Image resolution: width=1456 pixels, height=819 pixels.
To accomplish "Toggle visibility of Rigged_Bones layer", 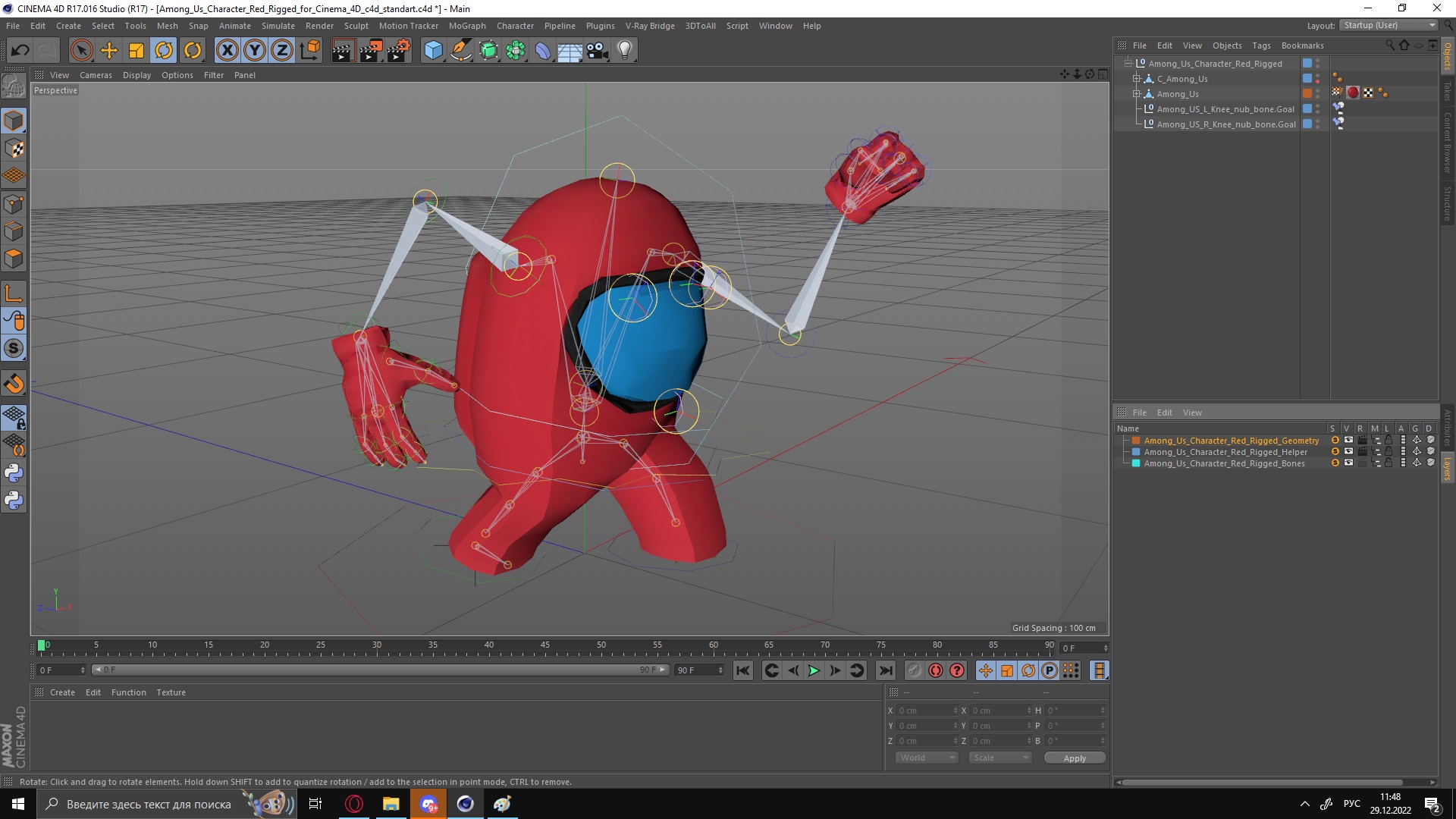I will coord(1348,463).
